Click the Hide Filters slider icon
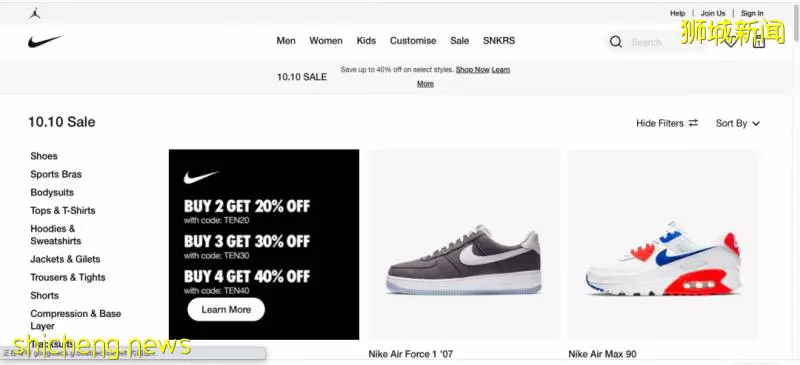The height and width of the screenshot is (365, 800). 693,123
